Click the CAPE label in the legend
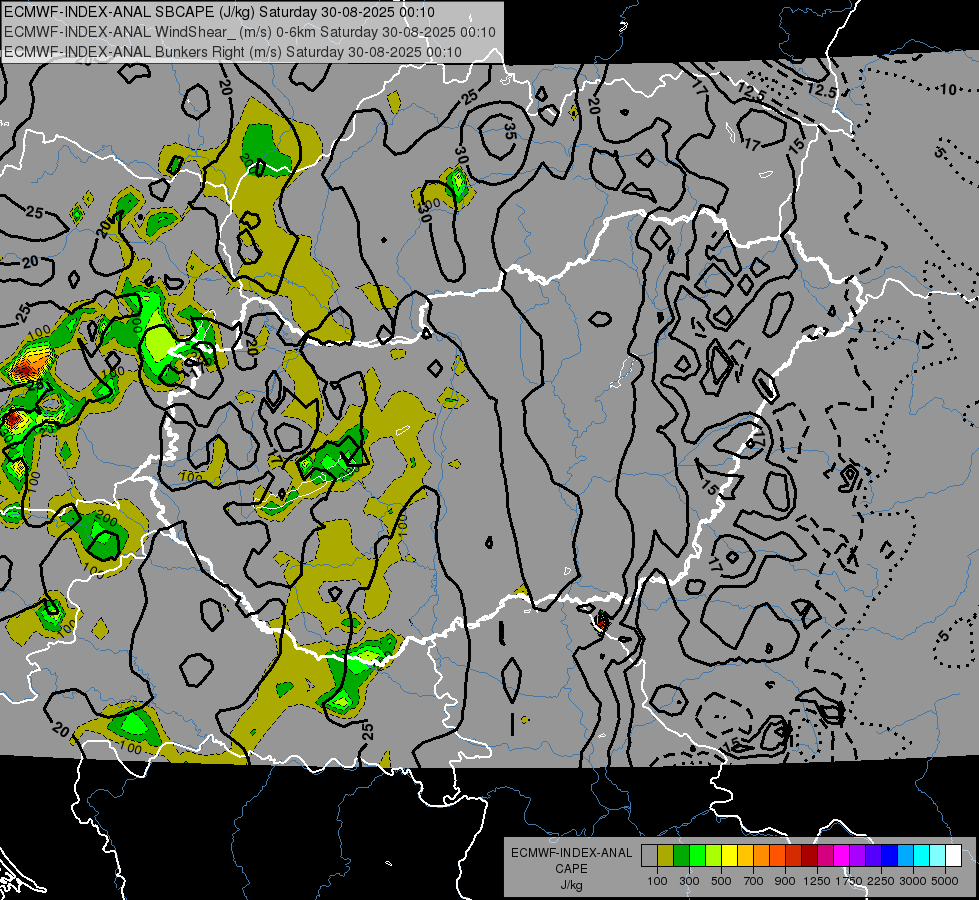Screen dimensions: 979x900 pyautogui.click(x=571, y=868)
